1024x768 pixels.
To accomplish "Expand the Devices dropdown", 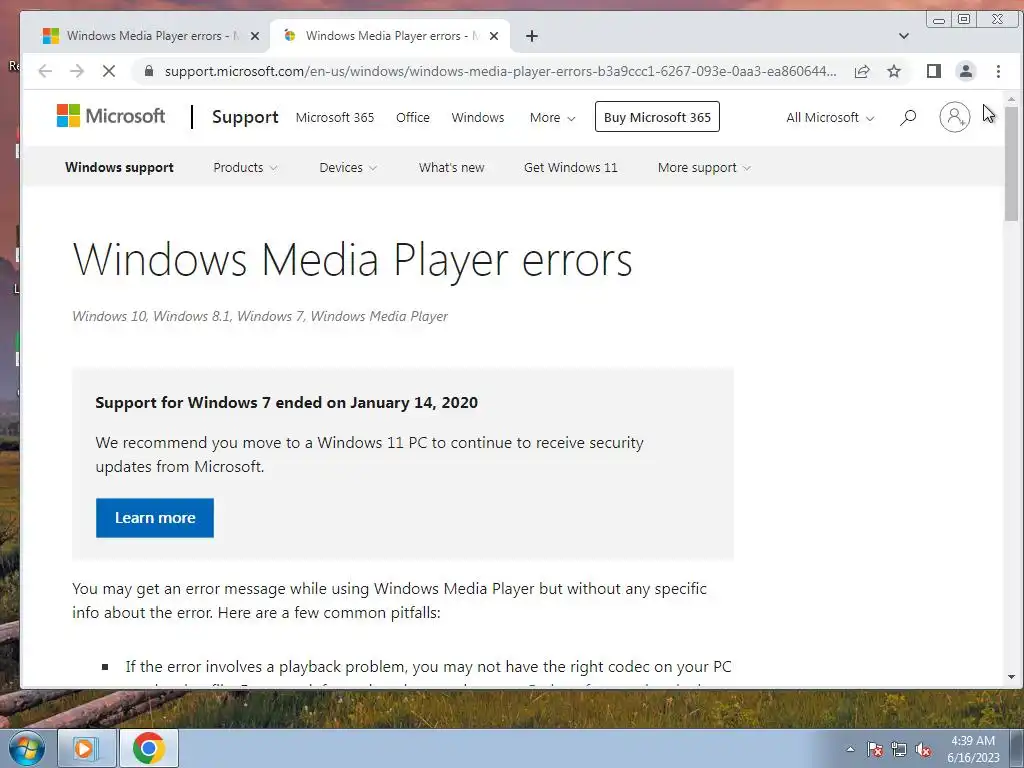I will click(347, 167).
